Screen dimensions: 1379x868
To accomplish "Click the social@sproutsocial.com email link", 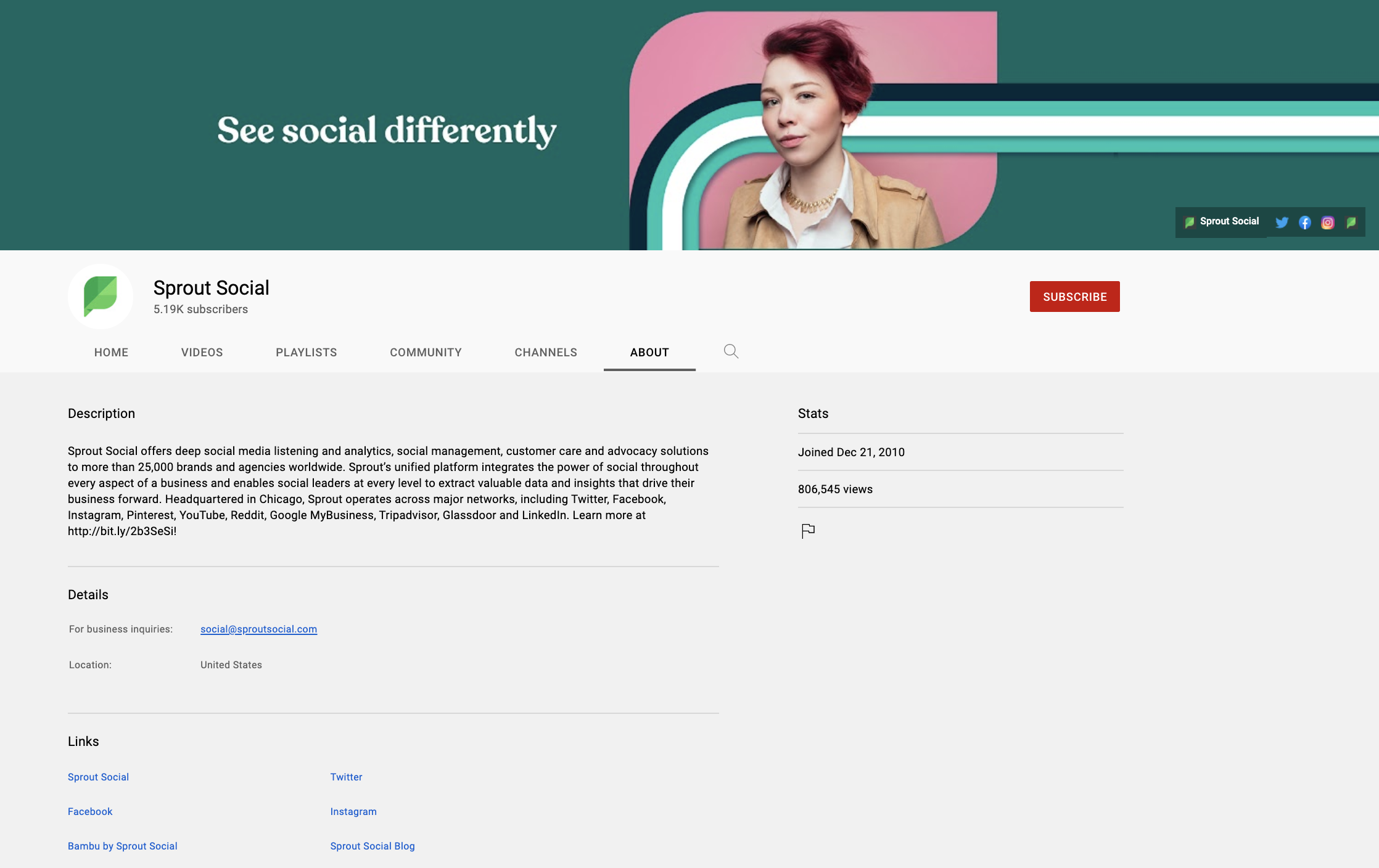I will [258, 629].
